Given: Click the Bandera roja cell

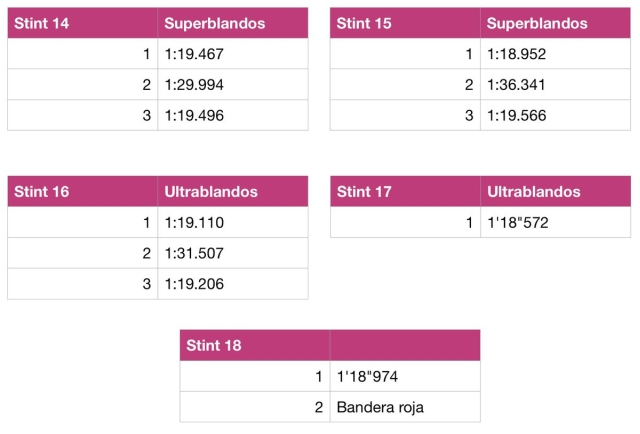Looking at the screenshot, I should point(405,407).
